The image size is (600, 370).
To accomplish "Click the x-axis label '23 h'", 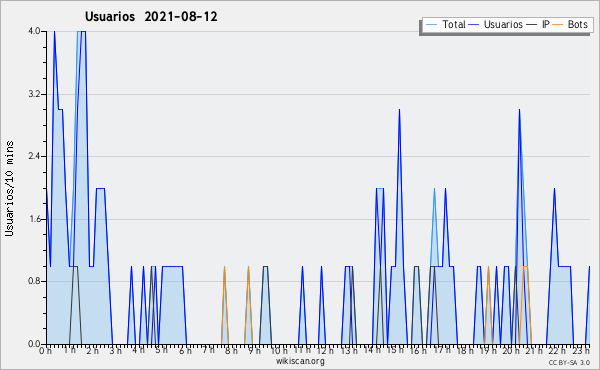I will tap(581, 351).
